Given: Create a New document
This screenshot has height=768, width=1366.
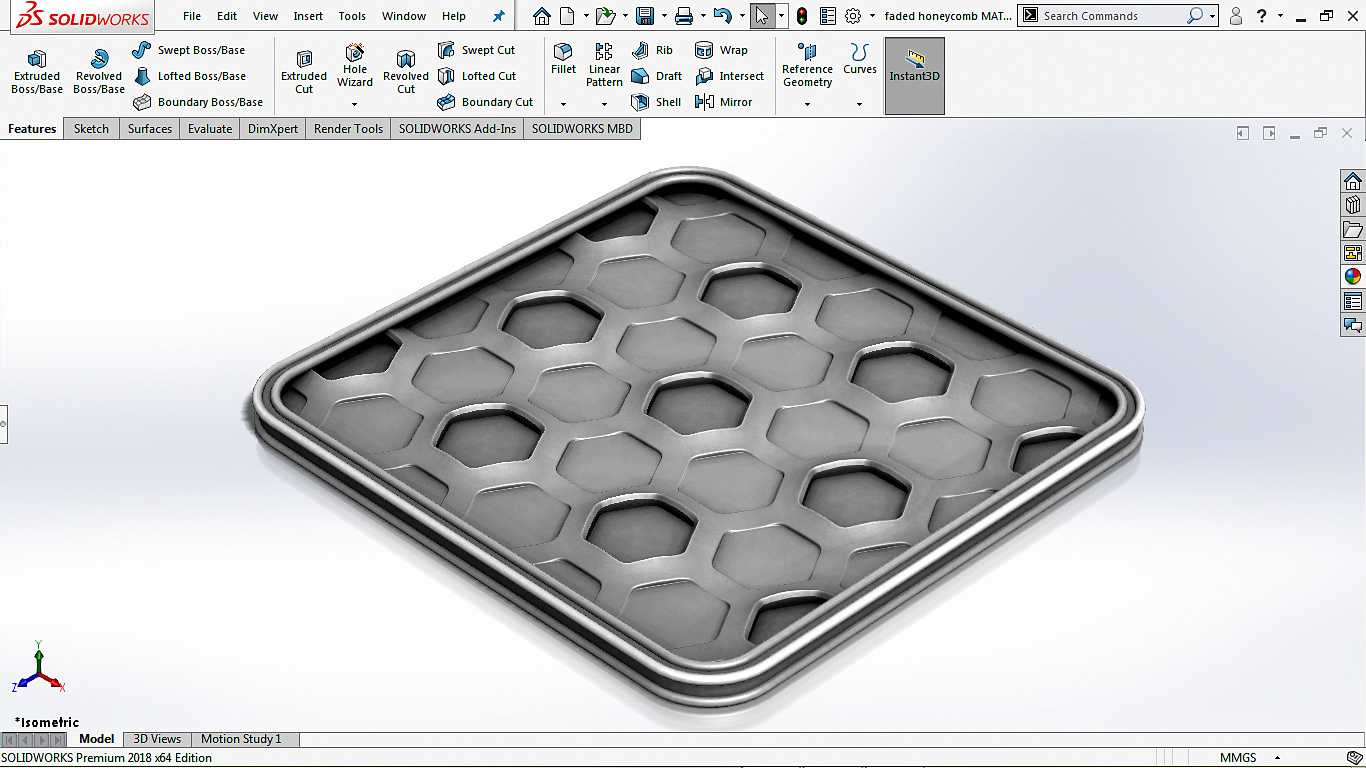Looking at the screenshot, I should 567,16.
